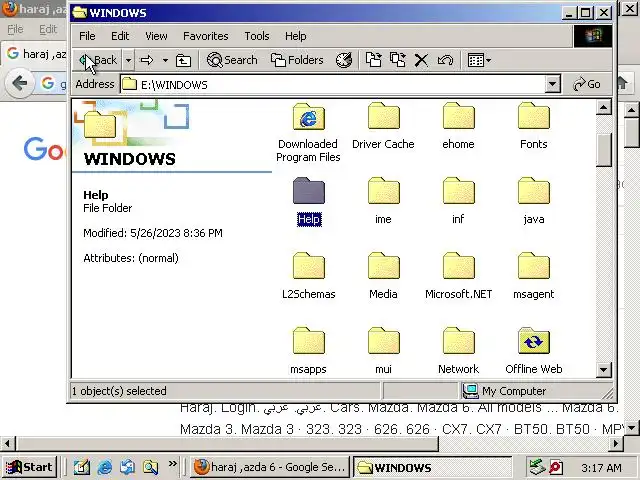
Task: Click the Go button
Action: coord(587,84)
